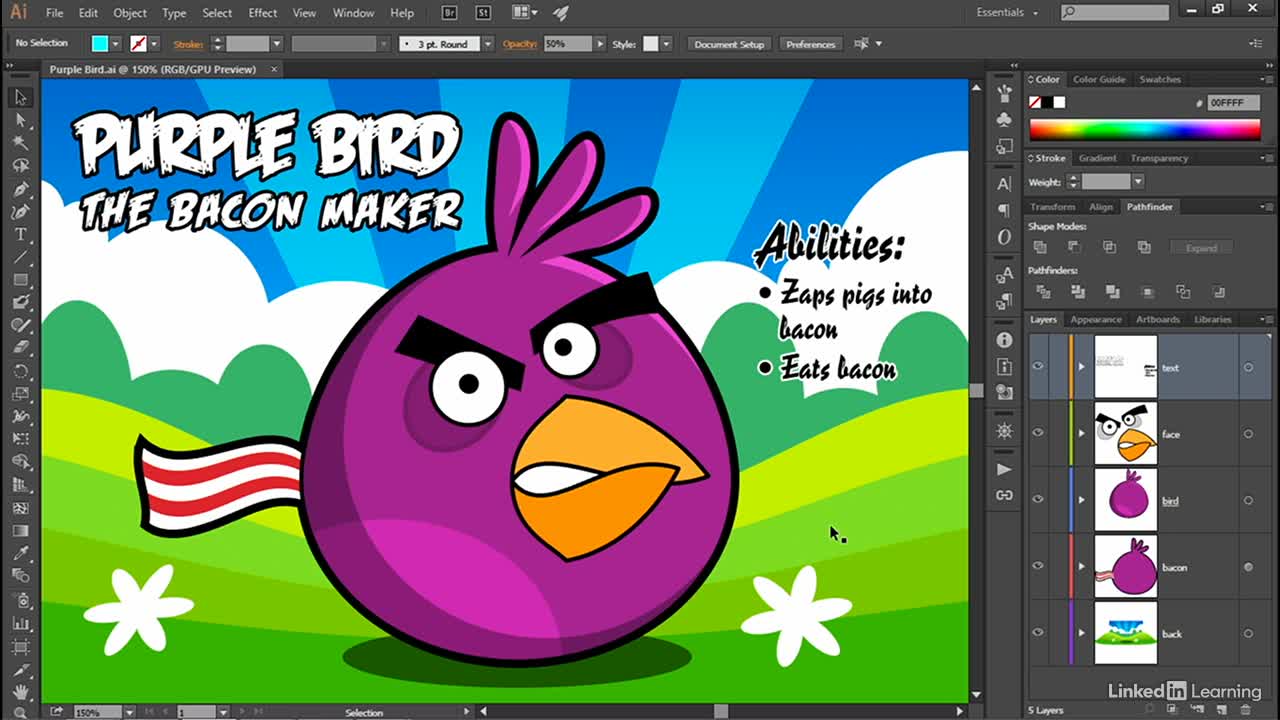
Task: Expand the back layer disclosure triangle
Action: click(x=1081, y=633)
